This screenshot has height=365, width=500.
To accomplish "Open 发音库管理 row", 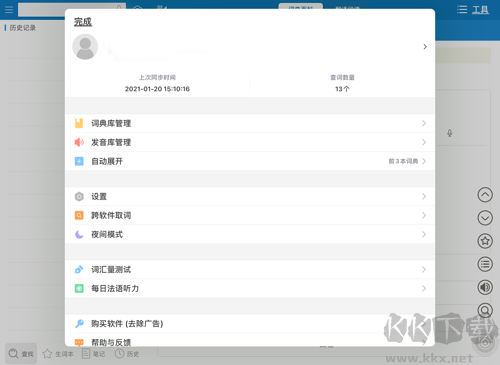I will coord(250,142).
